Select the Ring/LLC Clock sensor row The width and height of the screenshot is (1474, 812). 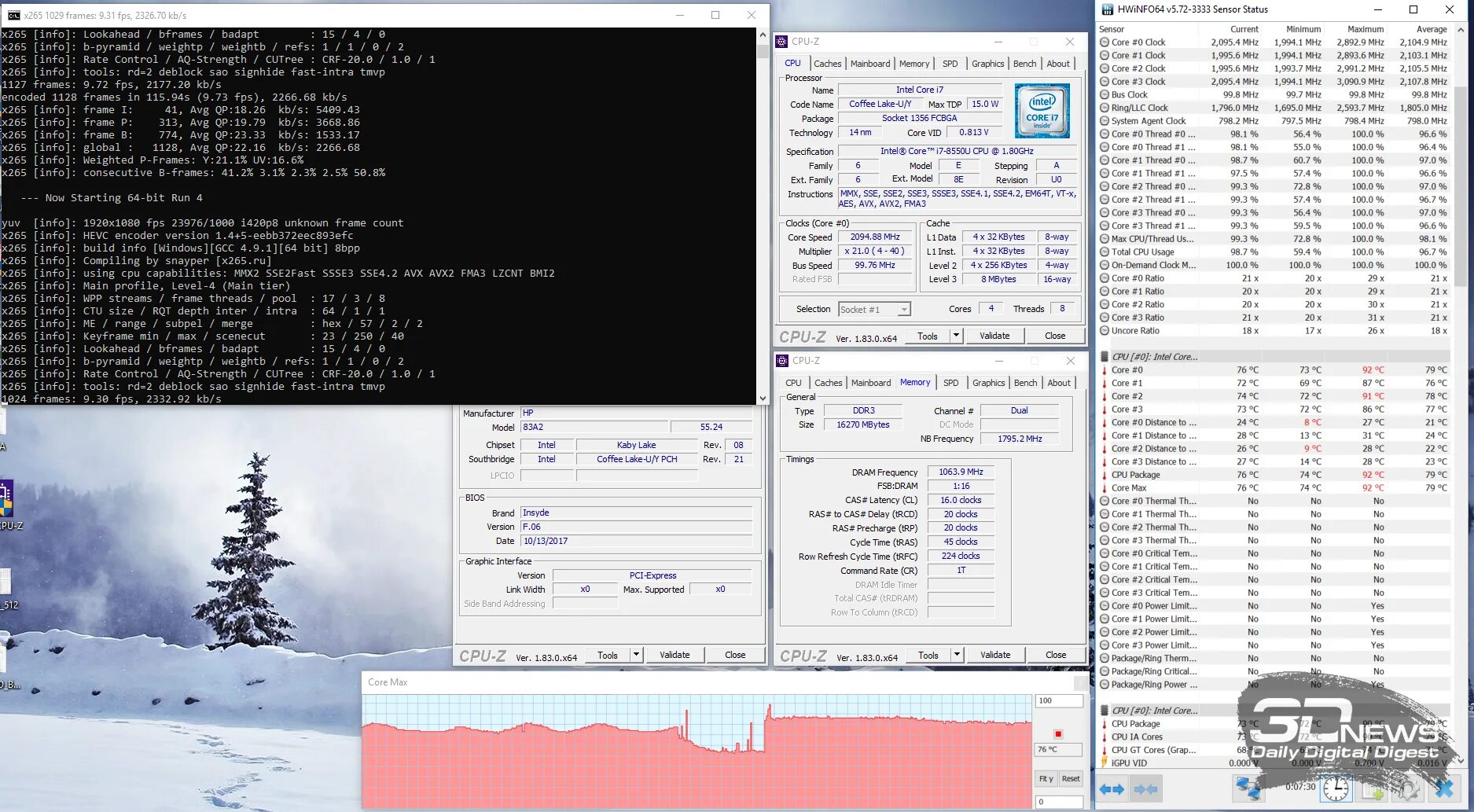pos(1274,108)
